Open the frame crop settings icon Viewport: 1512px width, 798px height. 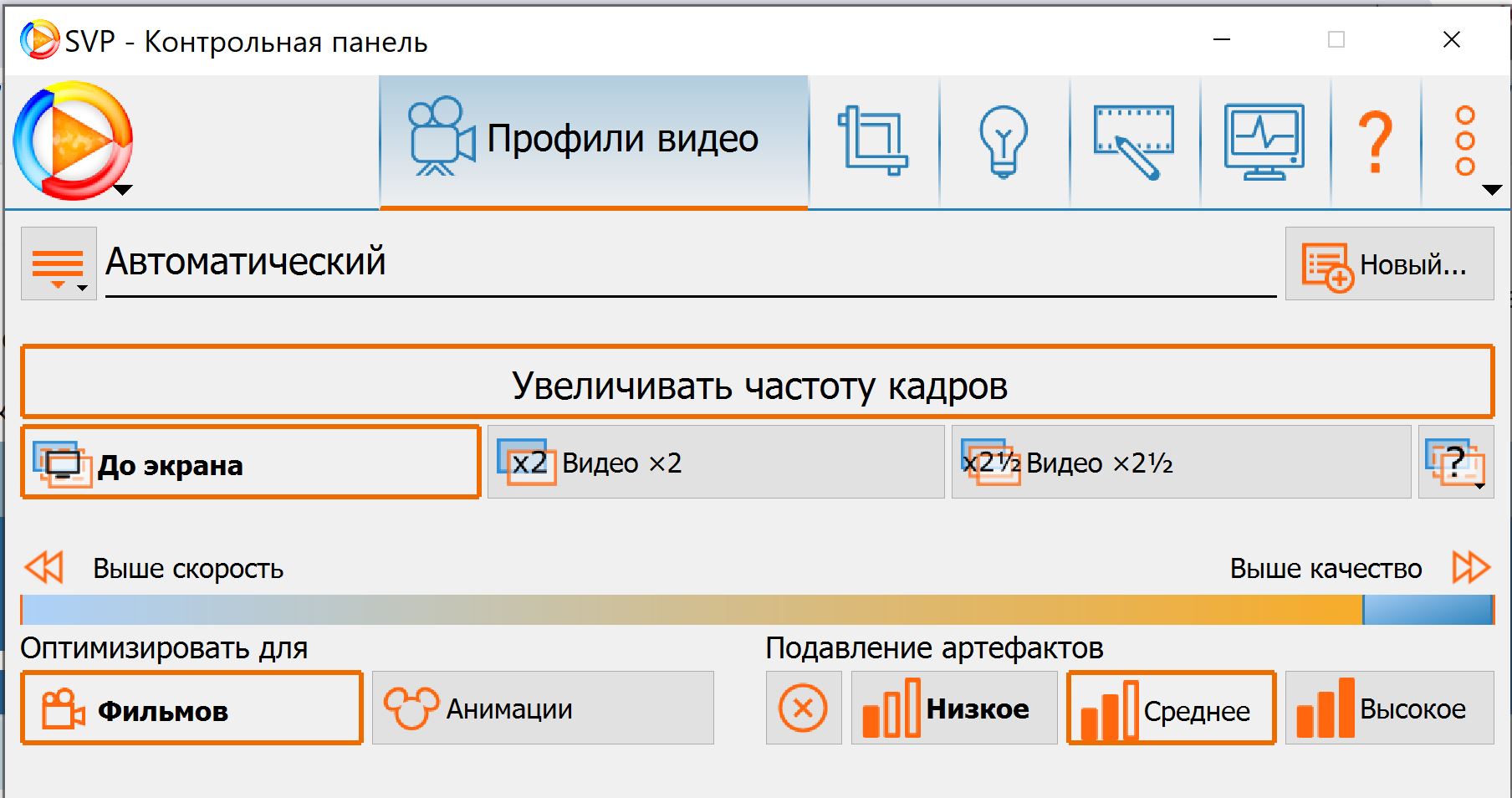click(873, 141)
